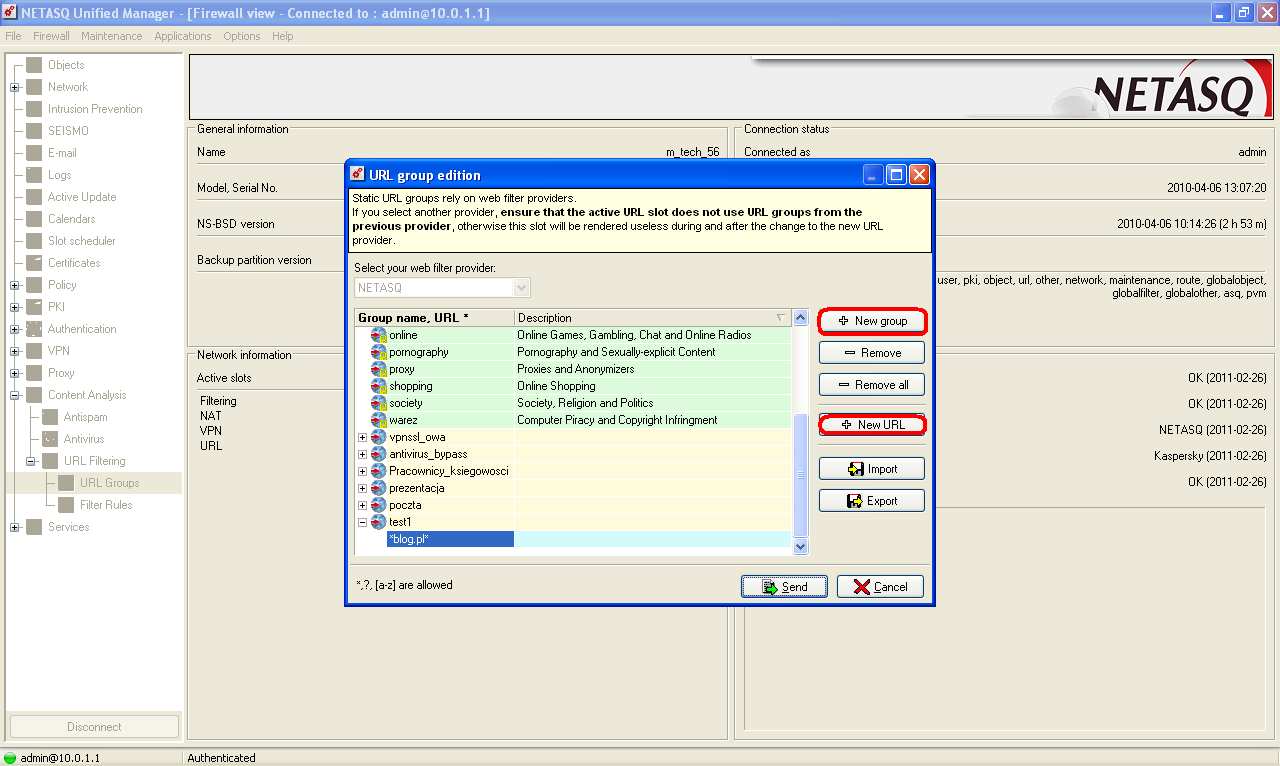Expand the vpnssl_owa group
Viewport: 1280px width, 766px height.
(x=363, y=437)
